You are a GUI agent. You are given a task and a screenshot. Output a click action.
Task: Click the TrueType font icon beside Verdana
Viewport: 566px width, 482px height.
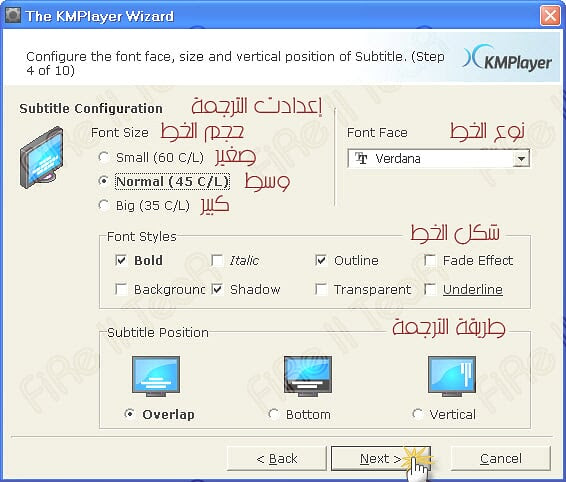pyautogui.click(x=361, y=158)
